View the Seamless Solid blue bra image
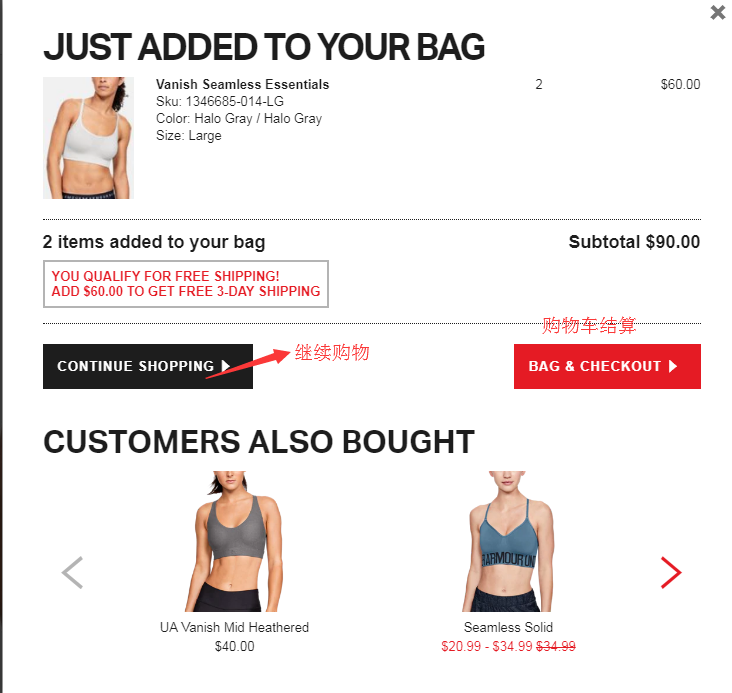Screen dimensions: 732x693 pos(508,541)
